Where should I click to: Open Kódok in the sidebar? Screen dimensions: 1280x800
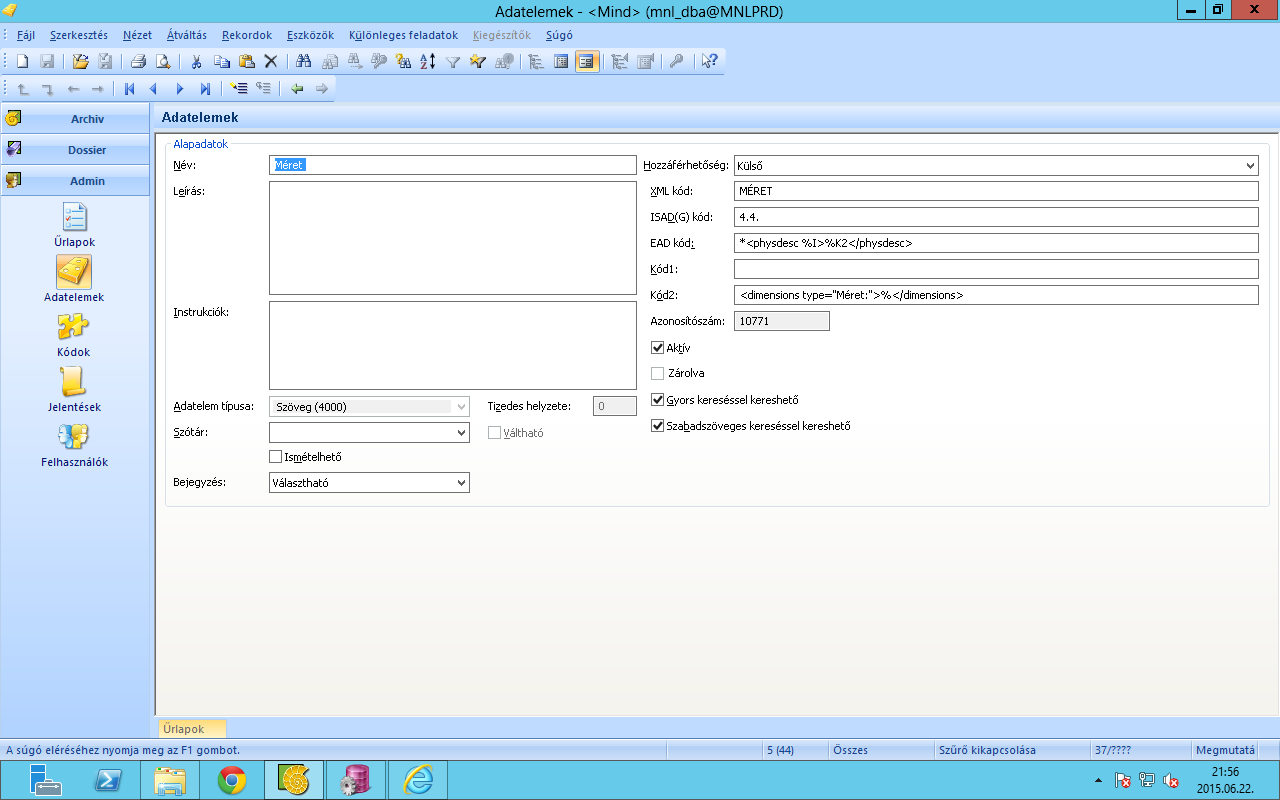[x=74, y=335]
